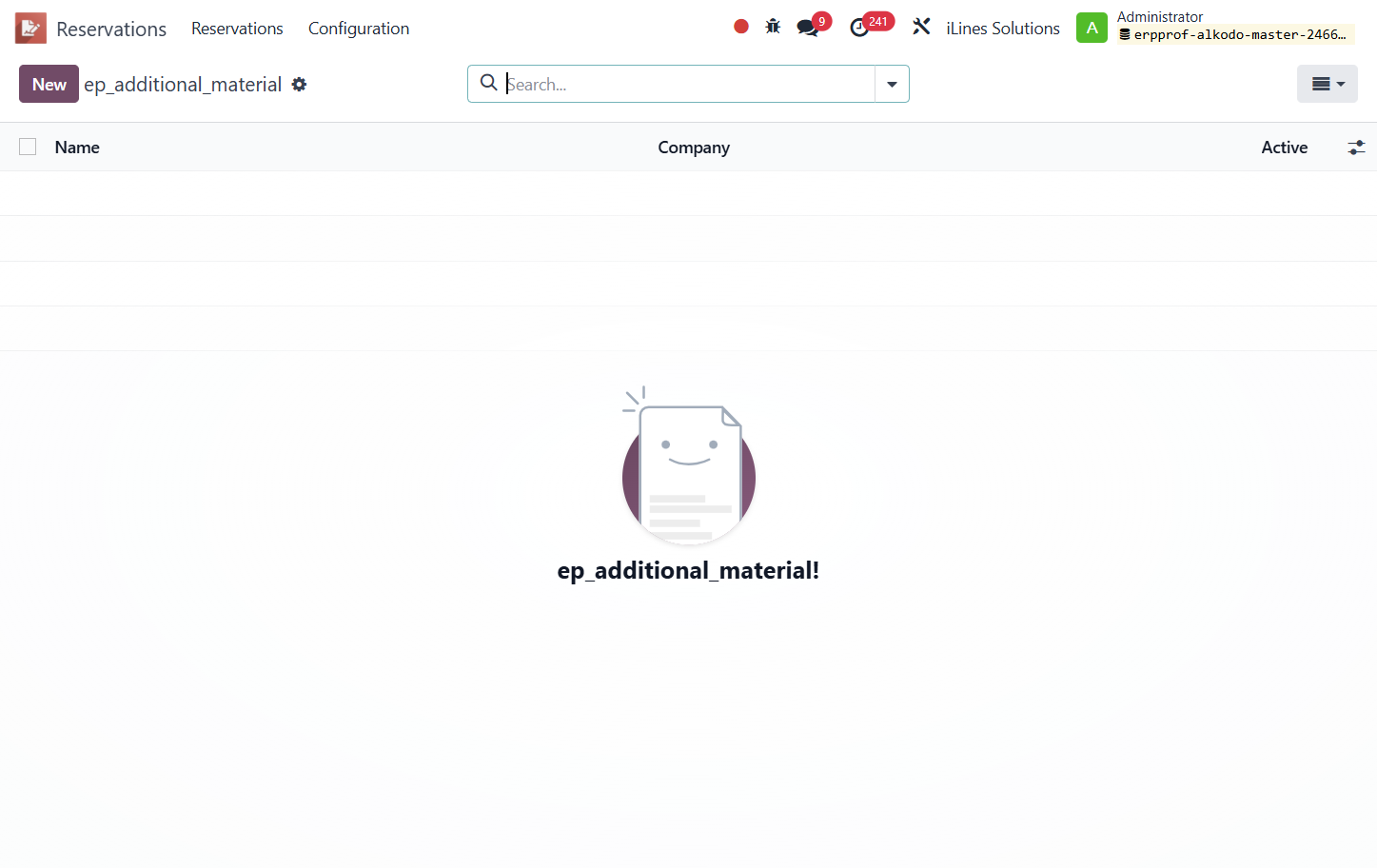1377x868 pixels.
Task: Open gear actions next to ep_additional_material
Action: 299,85
